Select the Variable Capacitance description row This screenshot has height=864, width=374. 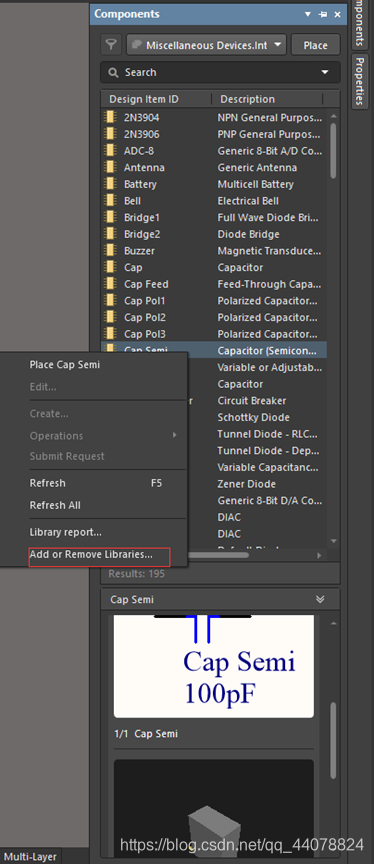(268, 467)
